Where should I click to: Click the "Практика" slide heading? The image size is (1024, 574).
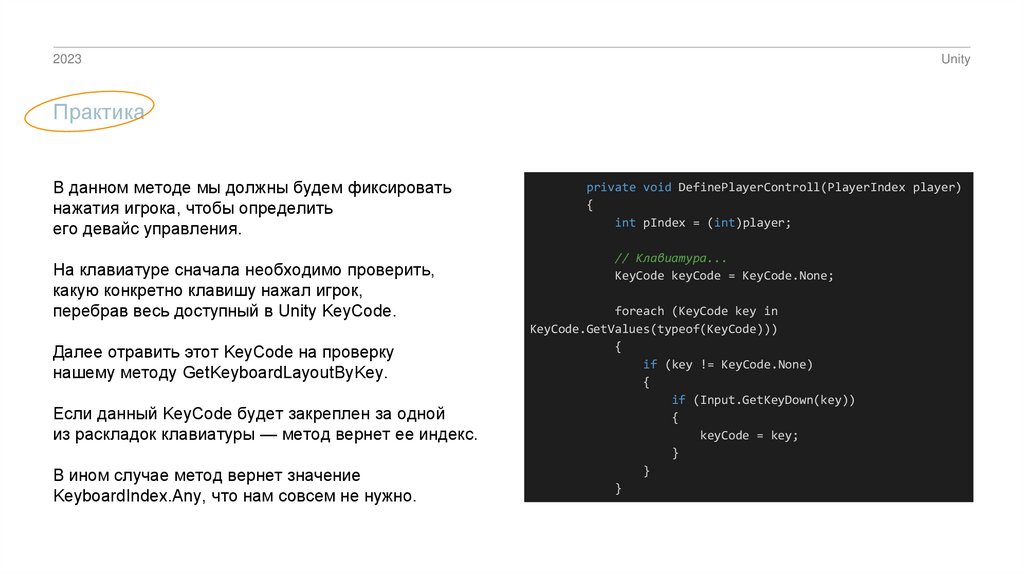point(98,113)
